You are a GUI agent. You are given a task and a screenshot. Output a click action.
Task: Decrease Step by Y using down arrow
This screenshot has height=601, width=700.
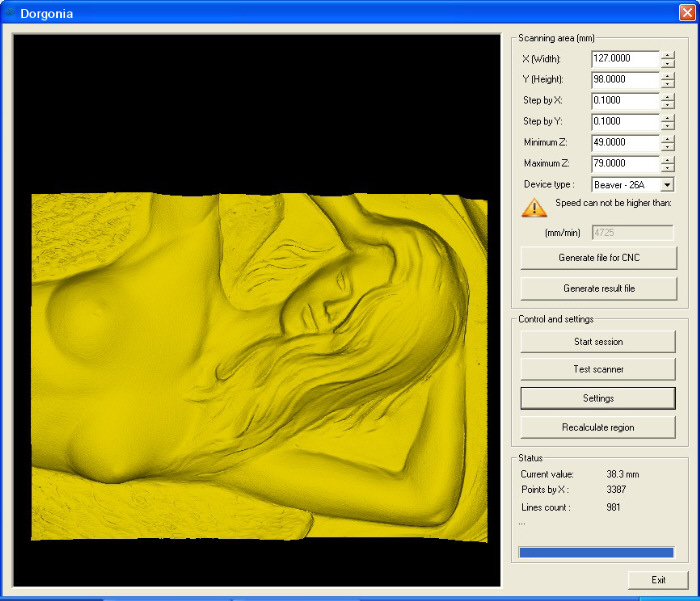(667, 127)
